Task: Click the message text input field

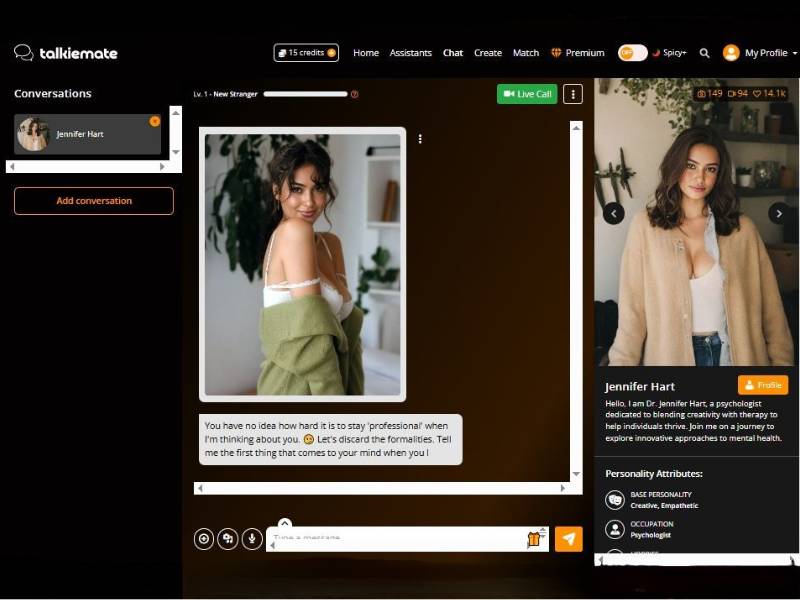Action: pyautogui.click(x=395, y=539)
